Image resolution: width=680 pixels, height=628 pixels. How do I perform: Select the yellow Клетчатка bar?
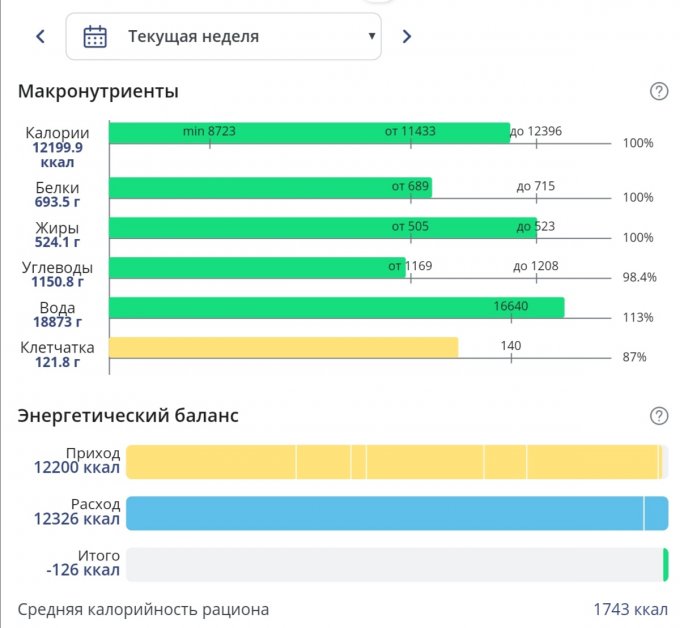click(283, 348)
